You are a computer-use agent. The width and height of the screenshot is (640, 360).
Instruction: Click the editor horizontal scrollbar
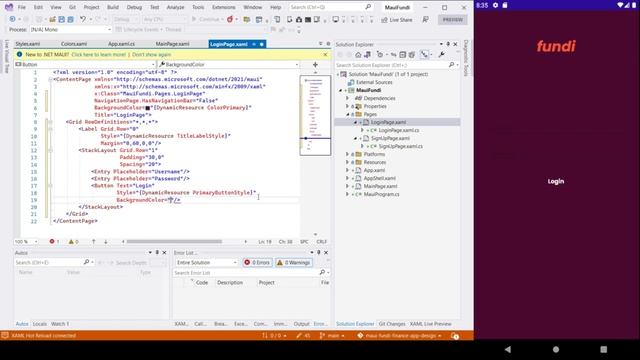click(x=174, y=242)
